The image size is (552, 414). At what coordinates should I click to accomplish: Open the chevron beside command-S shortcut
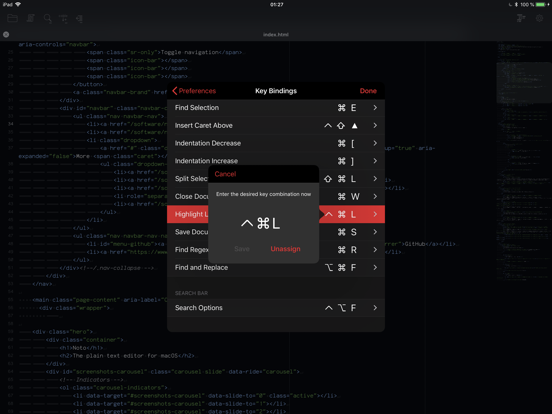pyautogui.click(x=375, y=232)
